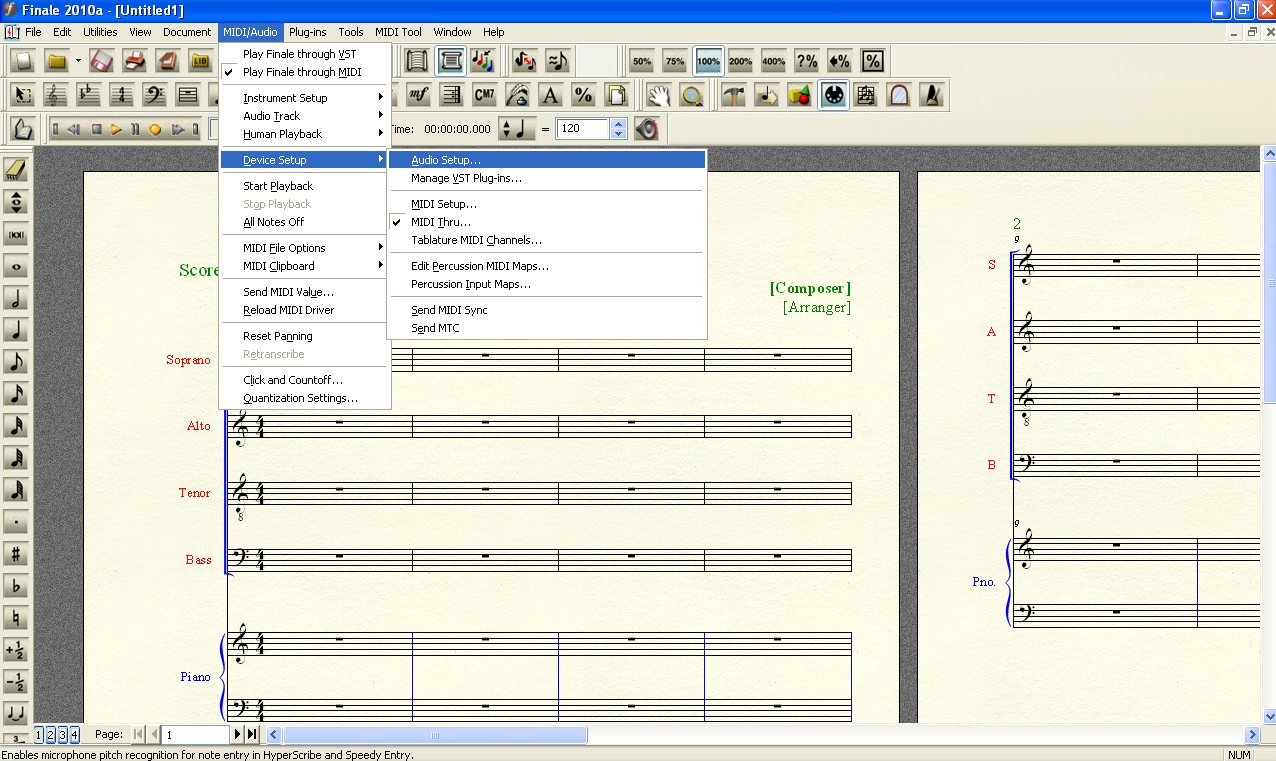Open Audio Setup from the submenu

(446, 160)
